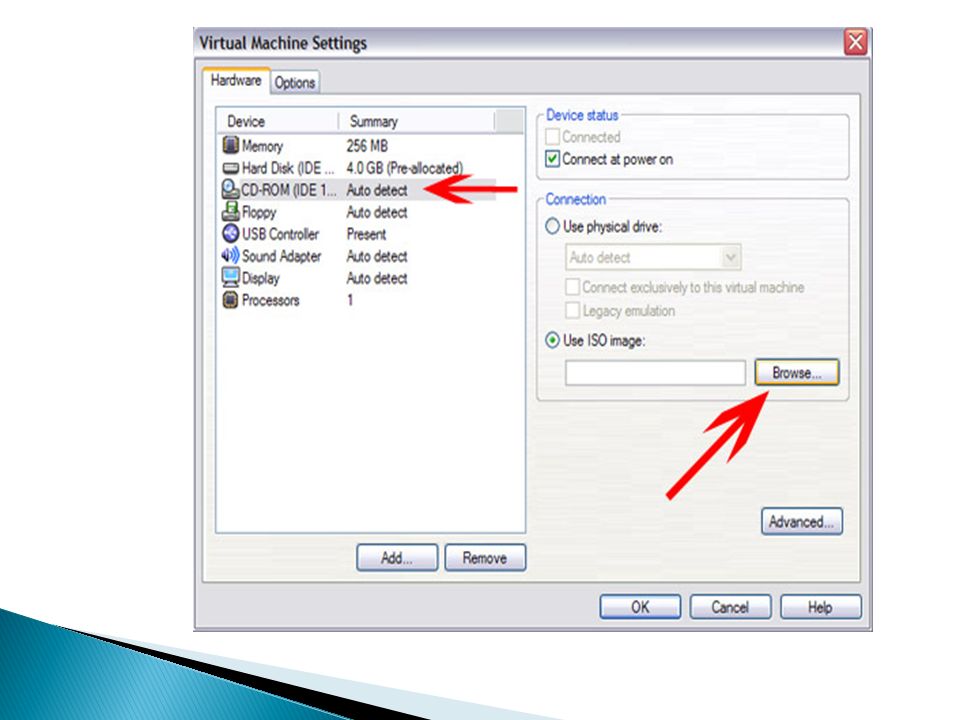Enable the Legacy emulation checkbox
The image size is (960, 720).
(572, 310)
